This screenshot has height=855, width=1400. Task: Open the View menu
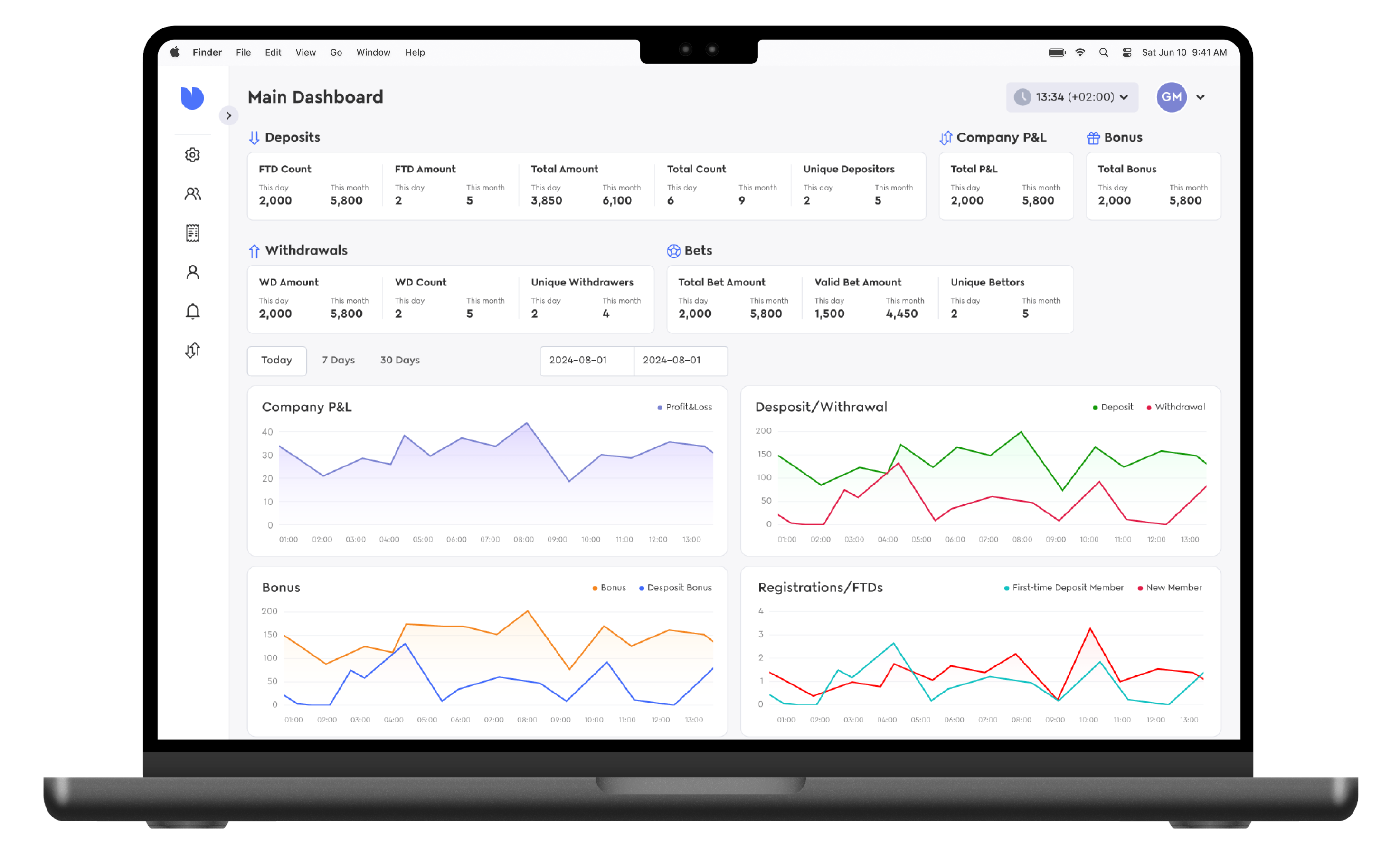tap(305, 52)
